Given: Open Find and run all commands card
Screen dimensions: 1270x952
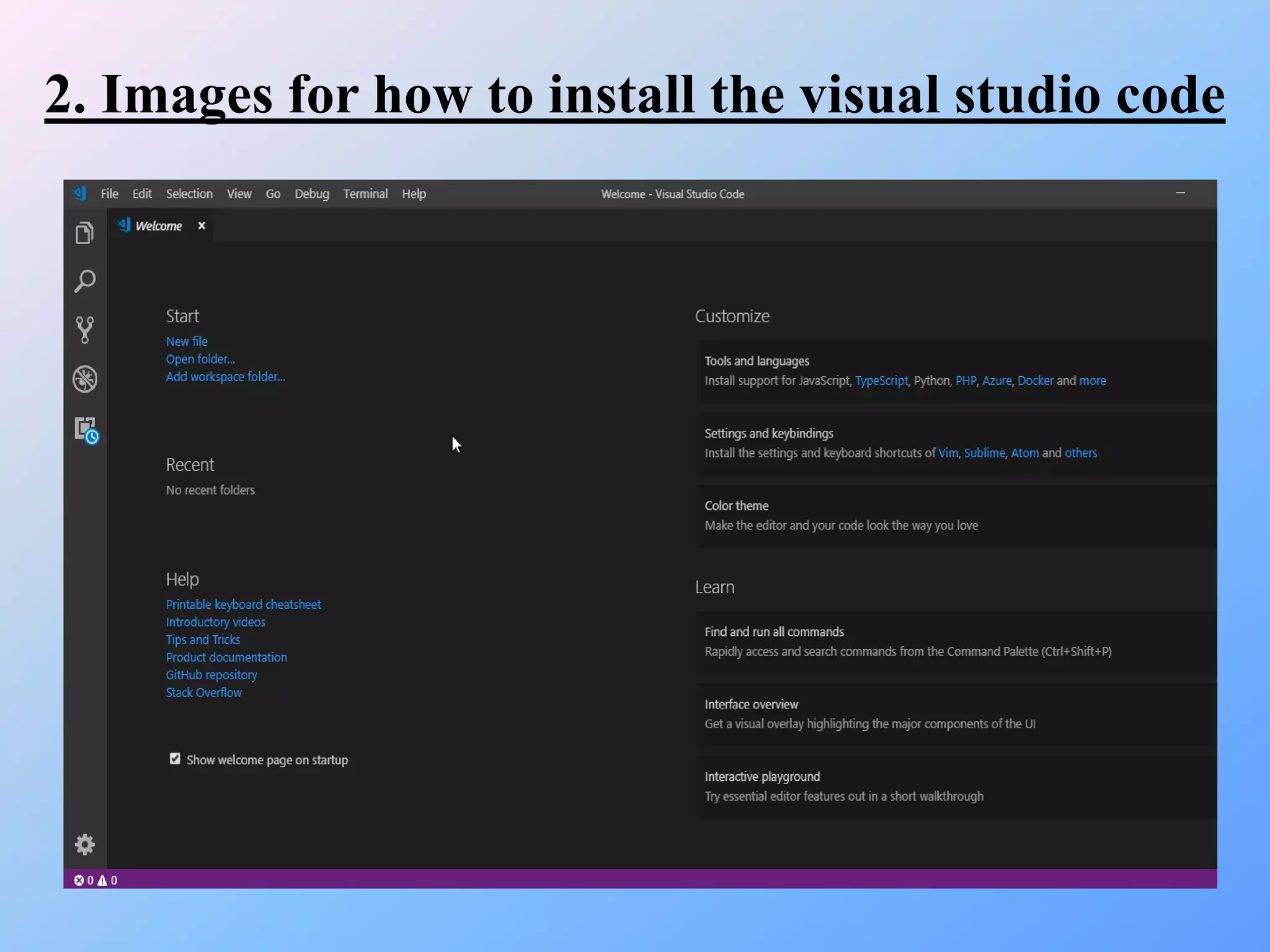Looking at the screenshot, I should tap(956, 641).
